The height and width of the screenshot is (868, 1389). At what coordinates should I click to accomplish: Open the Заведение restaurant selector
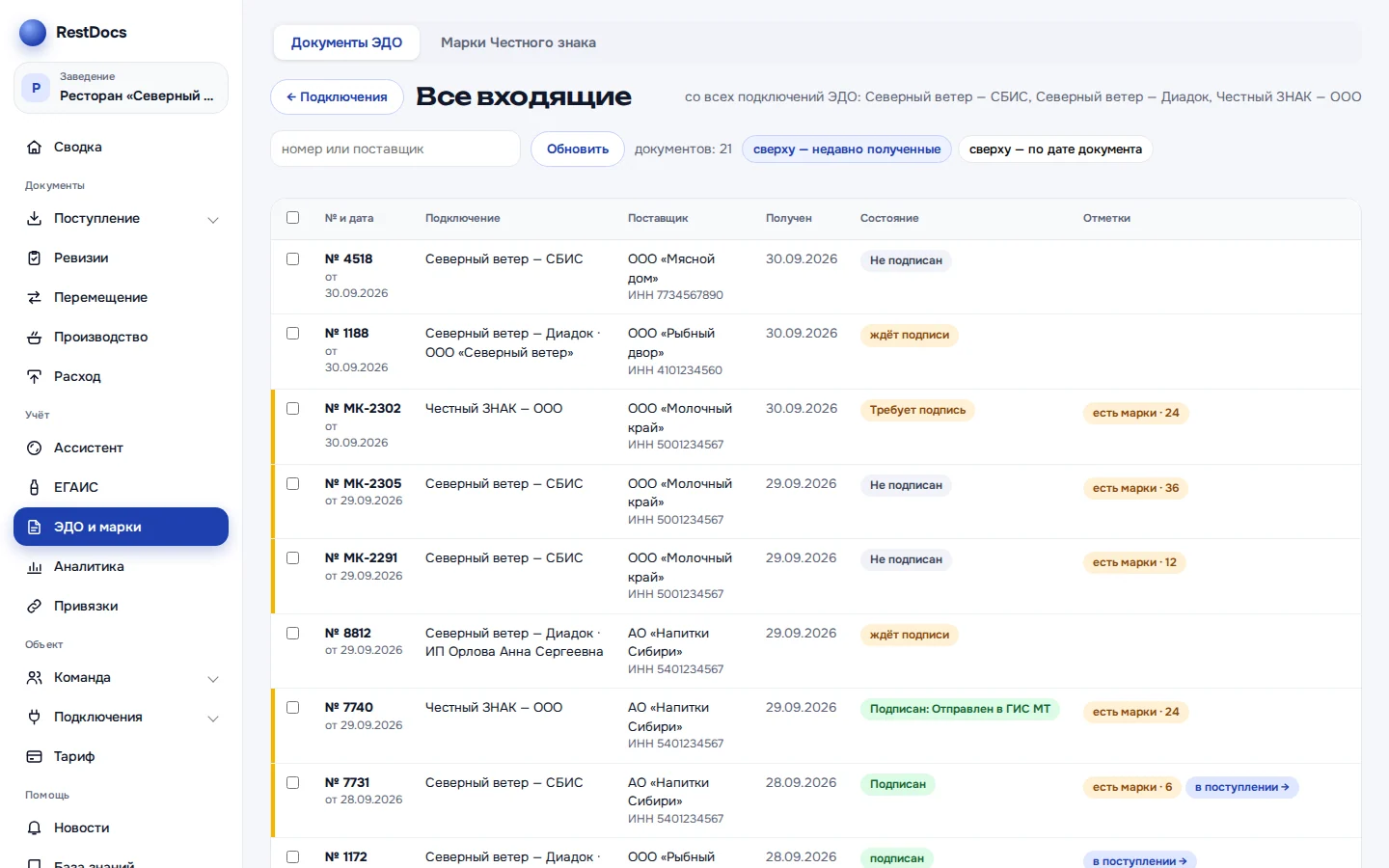121,88
